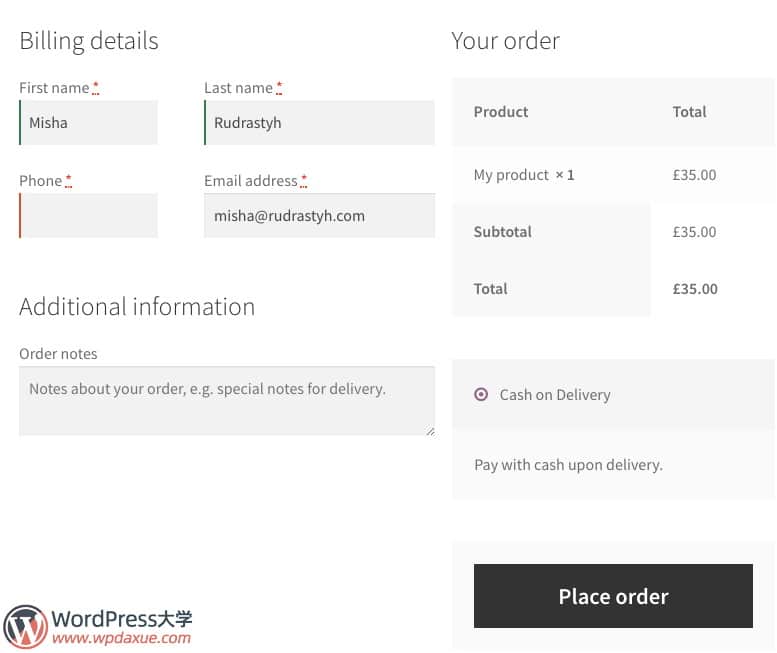Click the required asterisk beside Last name

[279, 88]
